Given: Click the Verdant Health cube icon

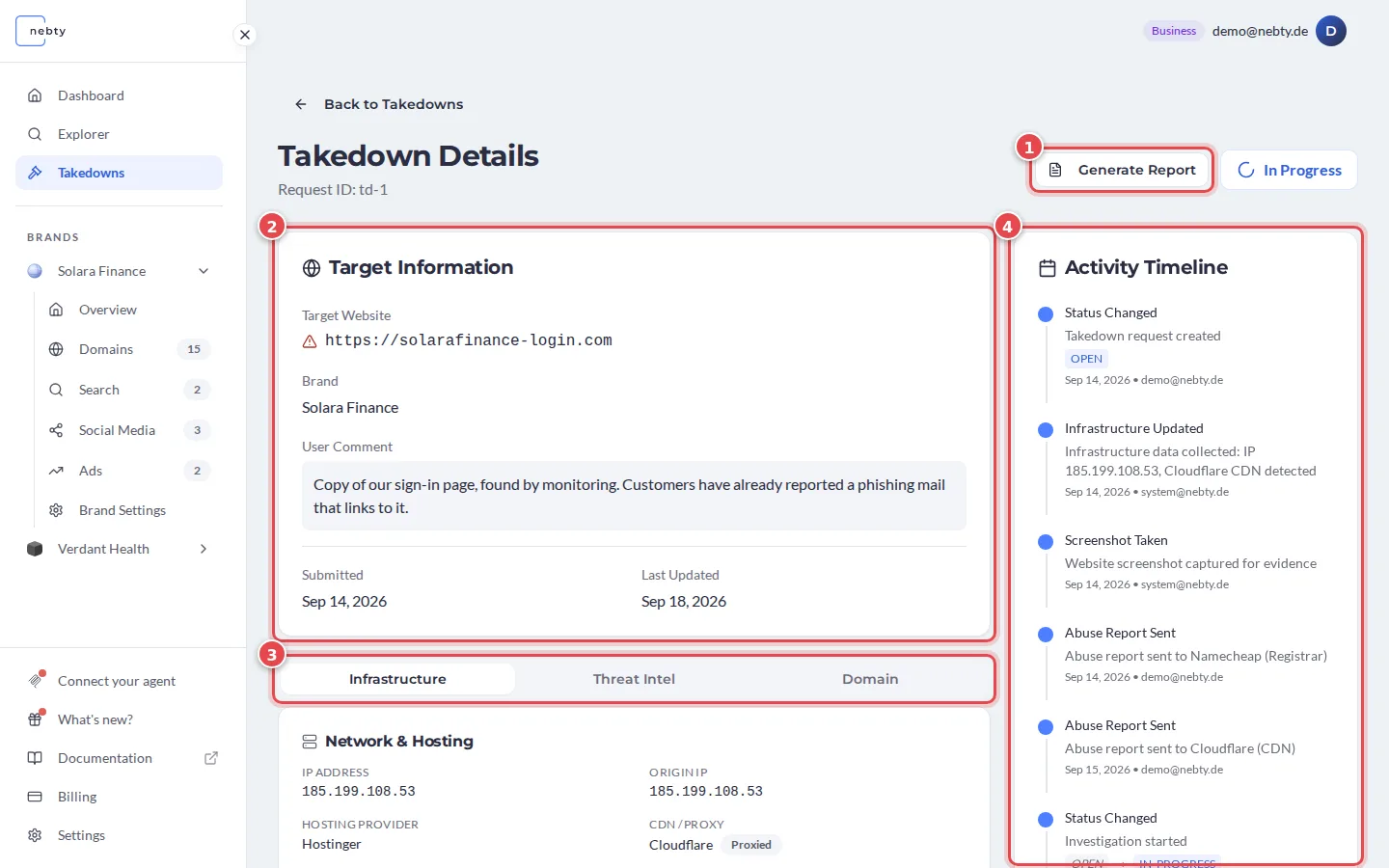Looking at the screenshot, I should [x=35, y=549].
